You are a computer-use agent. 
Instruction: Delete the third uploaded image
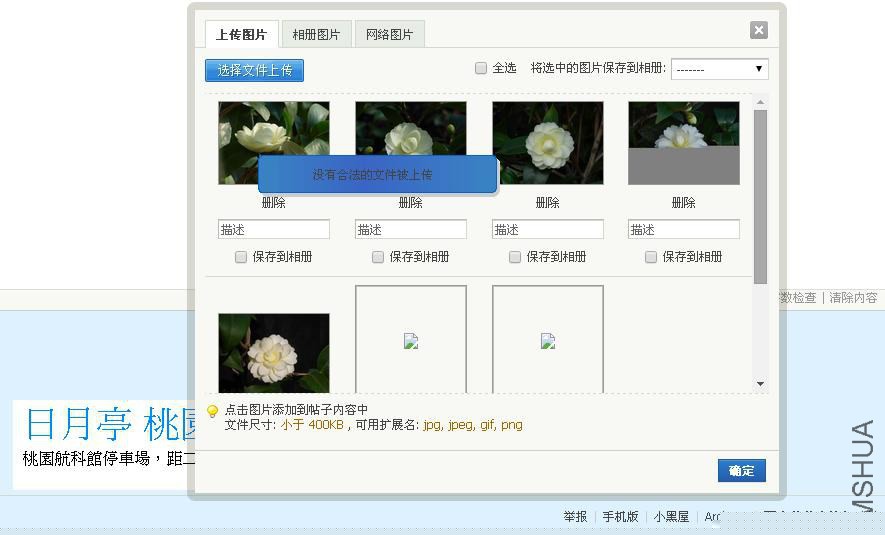pos(547,203)
